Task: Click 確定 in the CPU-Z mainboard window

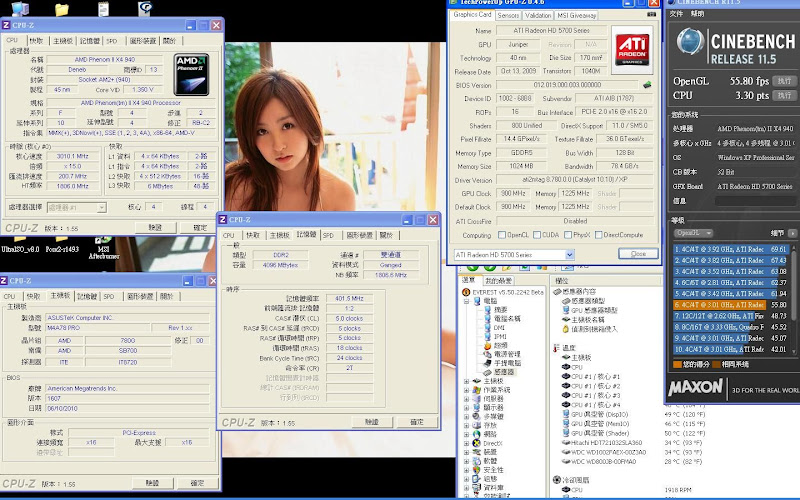Action: click(x=197, y=483)
